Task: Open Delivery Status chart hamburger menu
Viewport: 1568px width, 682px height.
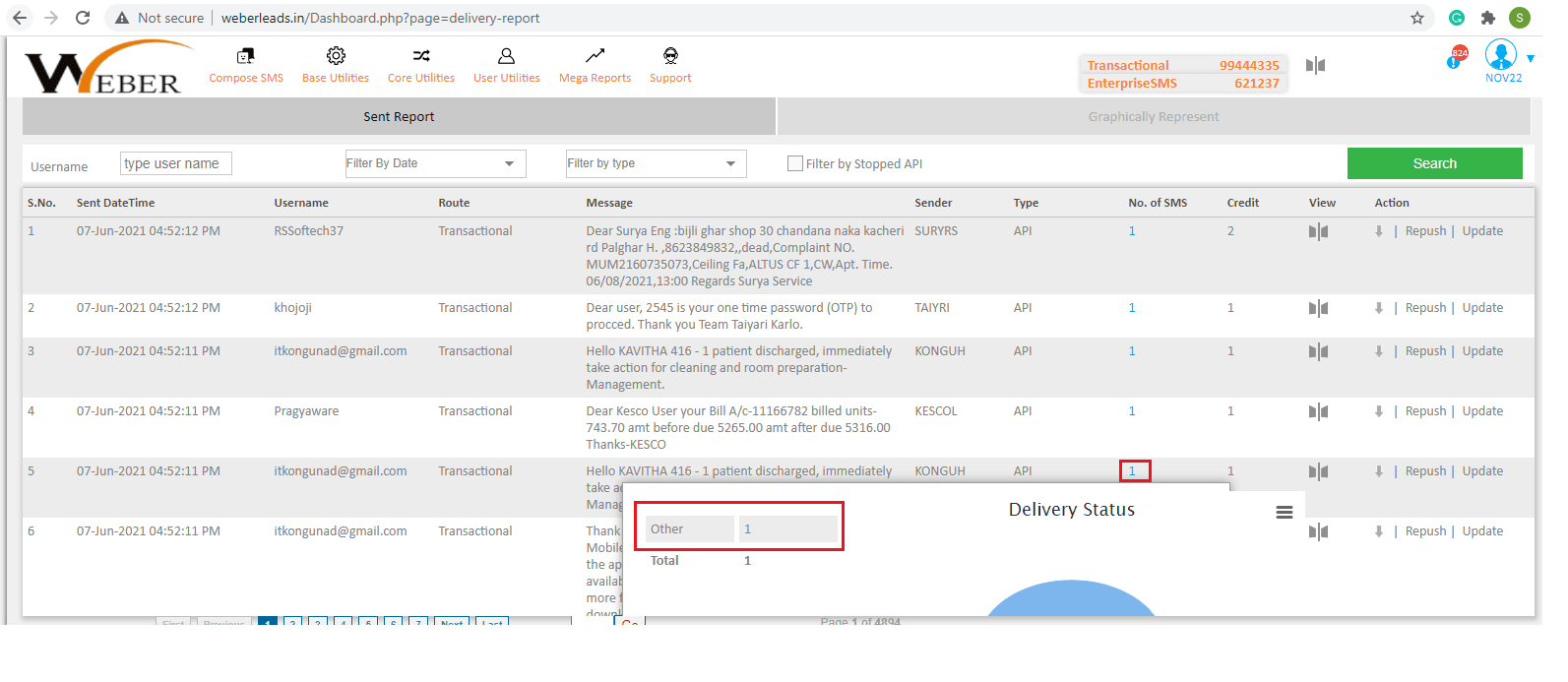Action: point(1284,513)
